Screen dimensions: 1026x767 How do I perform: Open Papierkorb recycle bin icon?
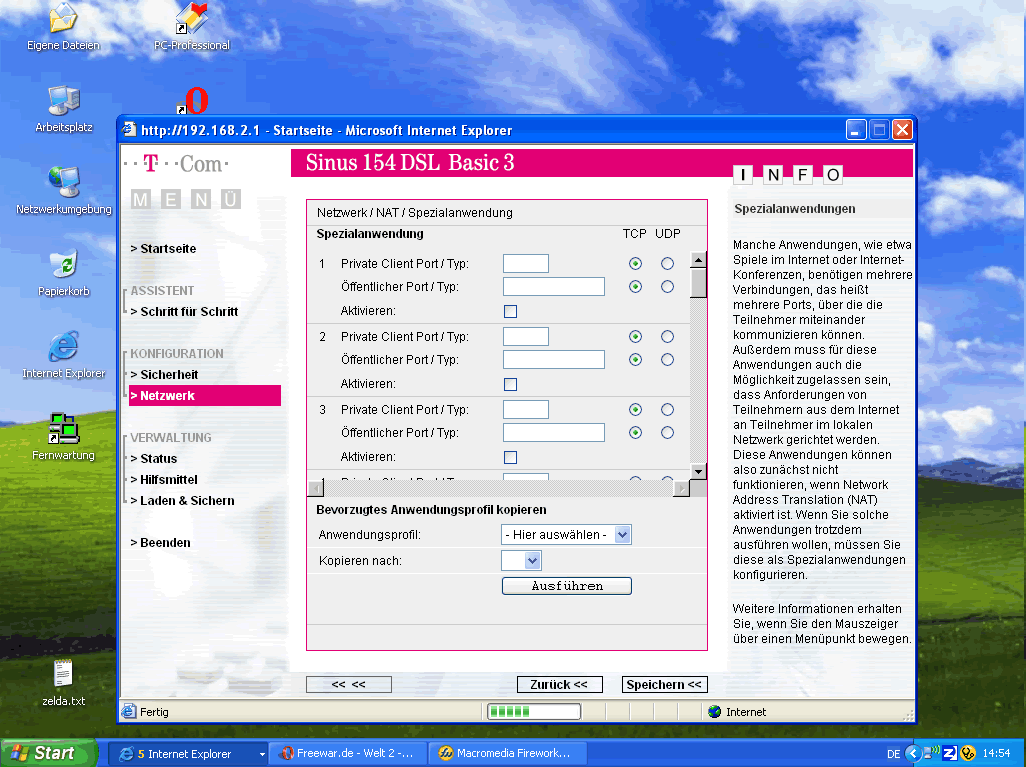pos(63,264)
